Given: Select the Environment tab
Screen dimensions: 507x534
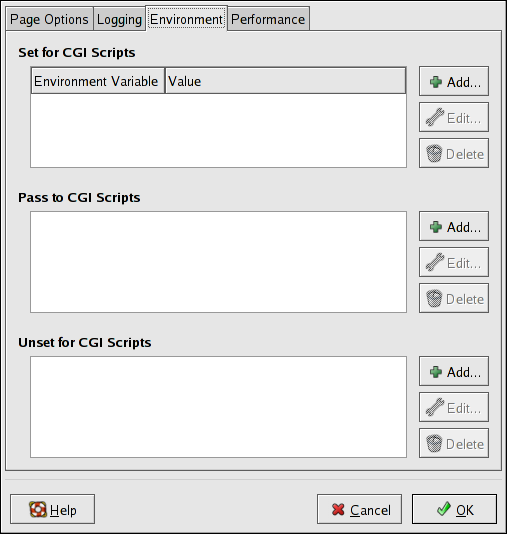Looking at the screenshot, I should coord(187,19).
